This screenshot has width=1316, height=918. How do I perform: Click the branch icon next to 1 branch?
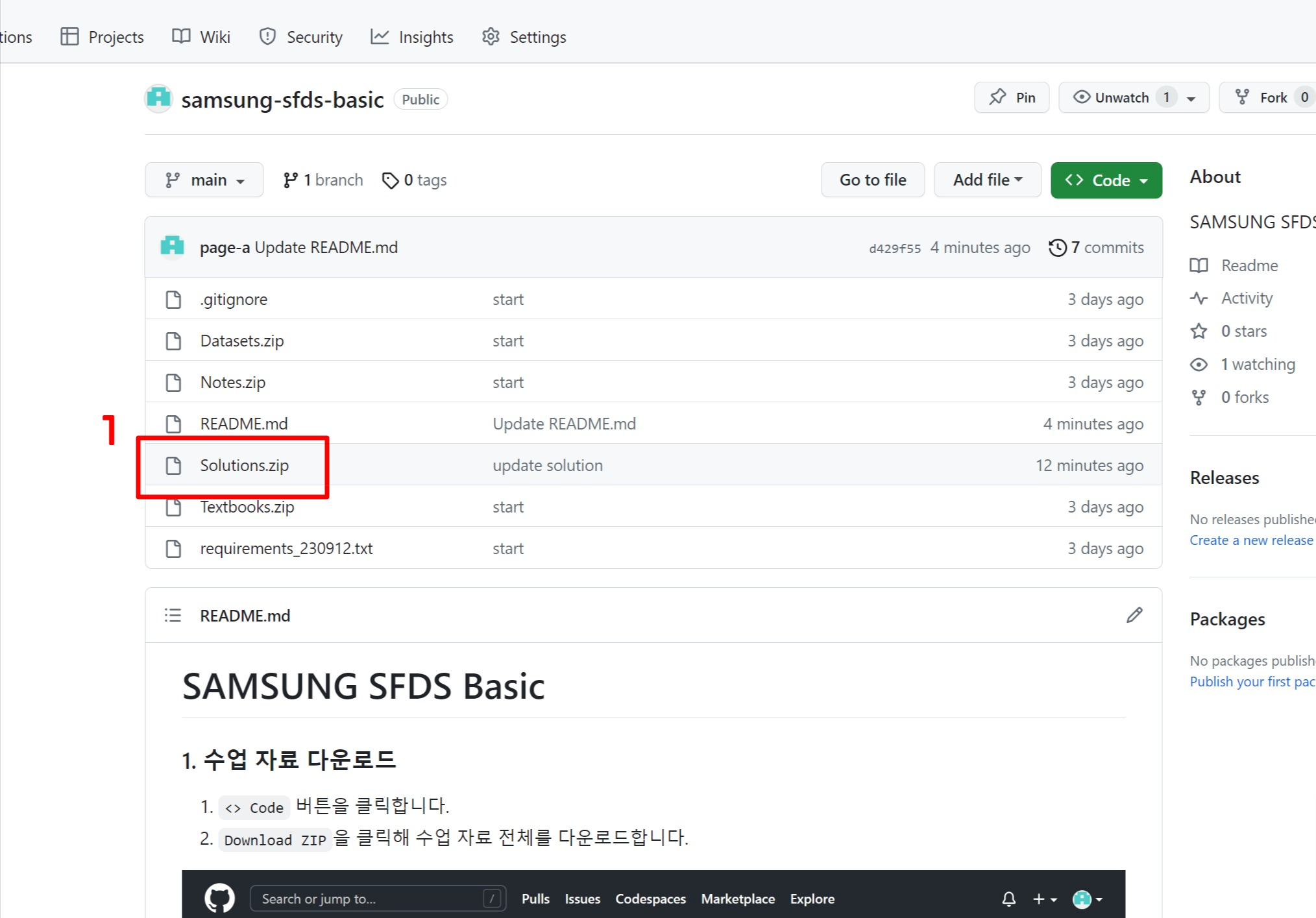pyautogui.click(x=291, y=180)
